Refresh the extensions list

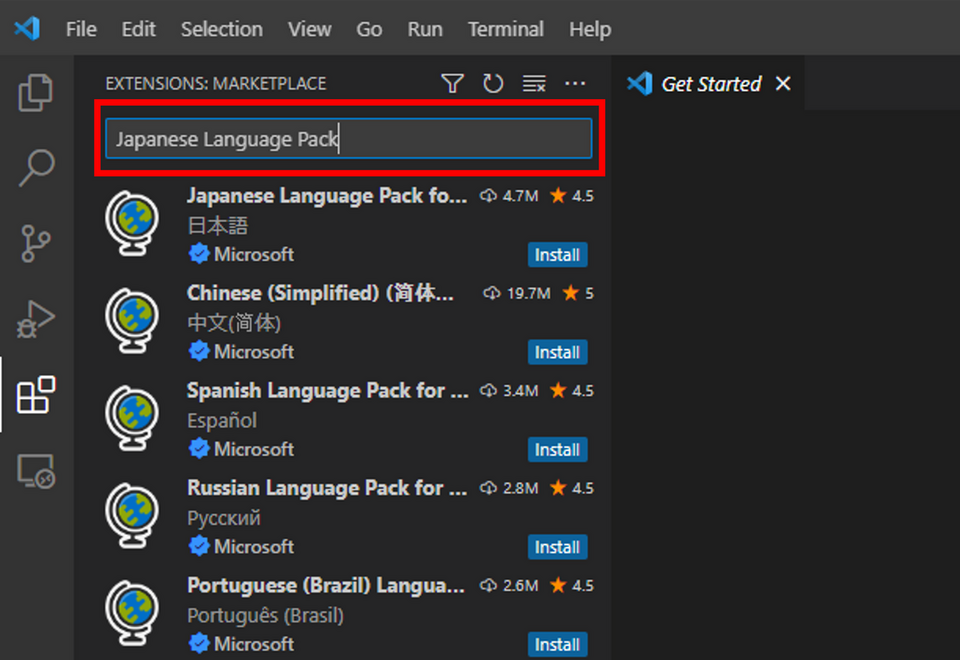492,83
